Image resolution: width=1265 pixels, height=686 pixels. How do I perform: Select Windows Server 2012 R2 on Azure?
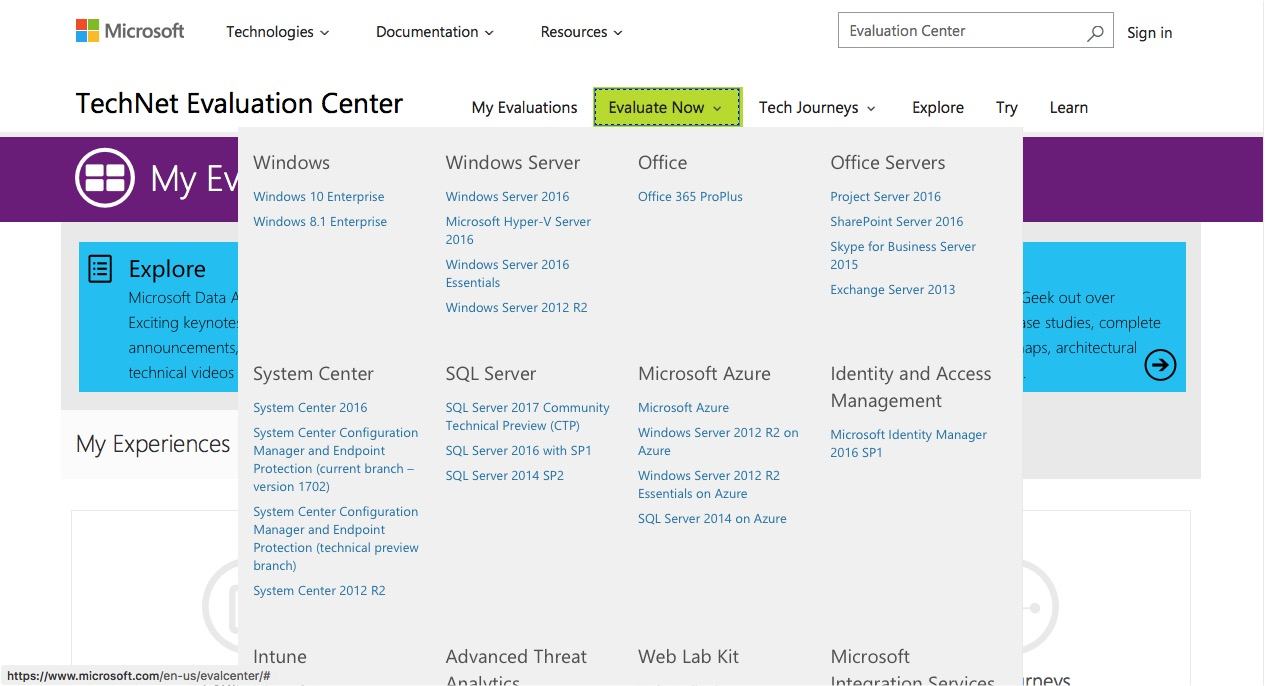pyautogui.click(x=718, y=442)
